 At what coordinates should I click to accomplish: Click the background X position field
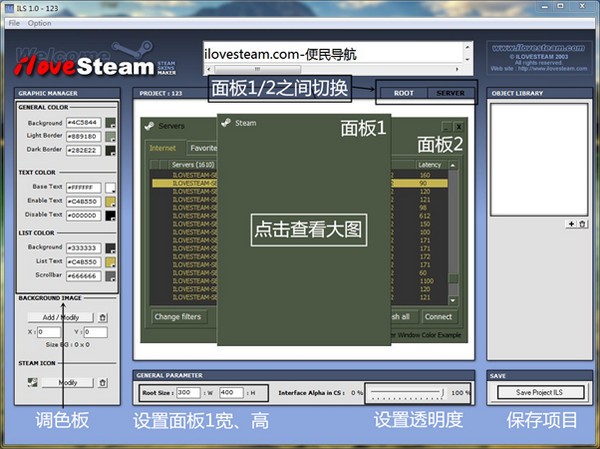point(49,332)
